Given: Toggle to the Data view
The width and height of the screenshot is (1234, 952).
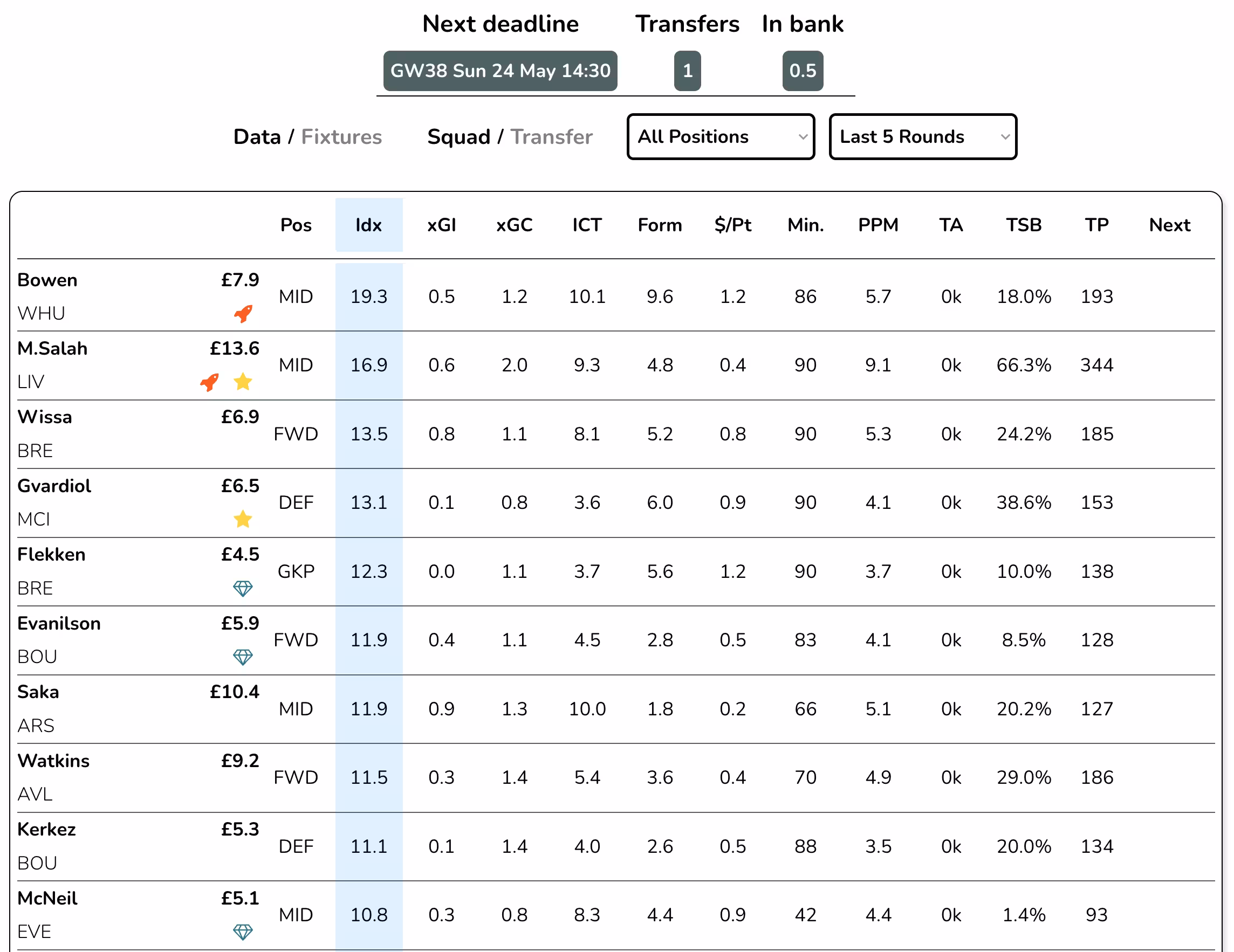Looking at the screenshot, I should click(257, 136).
